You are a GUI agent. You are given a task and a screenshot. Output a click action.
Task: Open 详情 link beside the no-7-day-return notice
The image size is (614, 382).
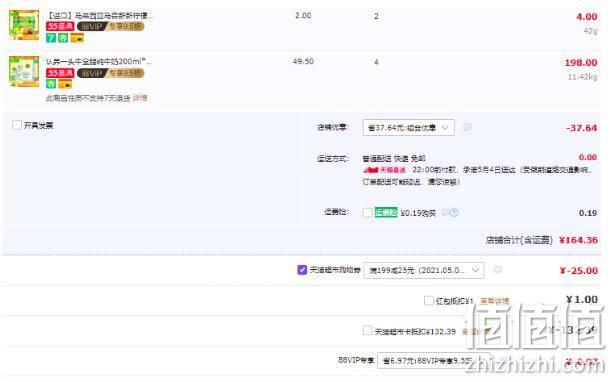coord(140,98)
